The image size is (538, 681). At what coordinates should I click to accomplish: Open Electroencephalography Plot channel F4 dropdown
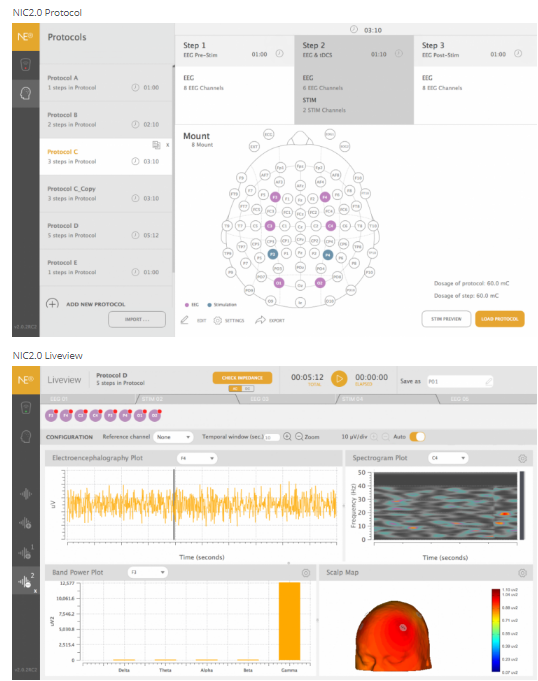197,458
